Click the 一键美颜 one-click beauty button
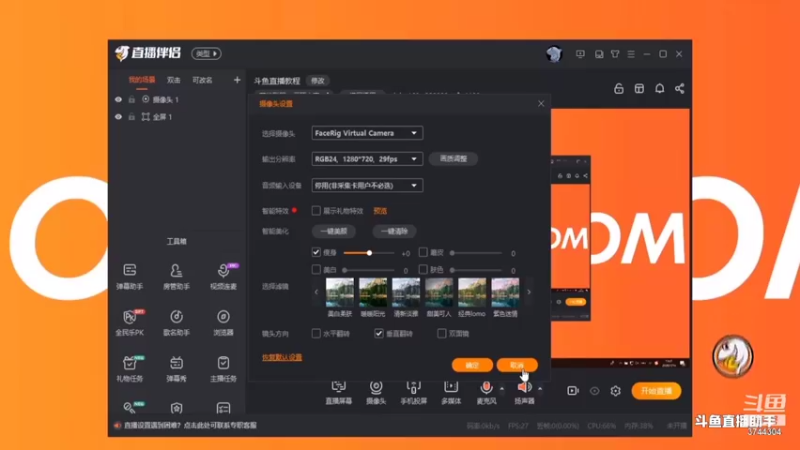This screenshot has height=450, width=800. click(x=334, y=231)
